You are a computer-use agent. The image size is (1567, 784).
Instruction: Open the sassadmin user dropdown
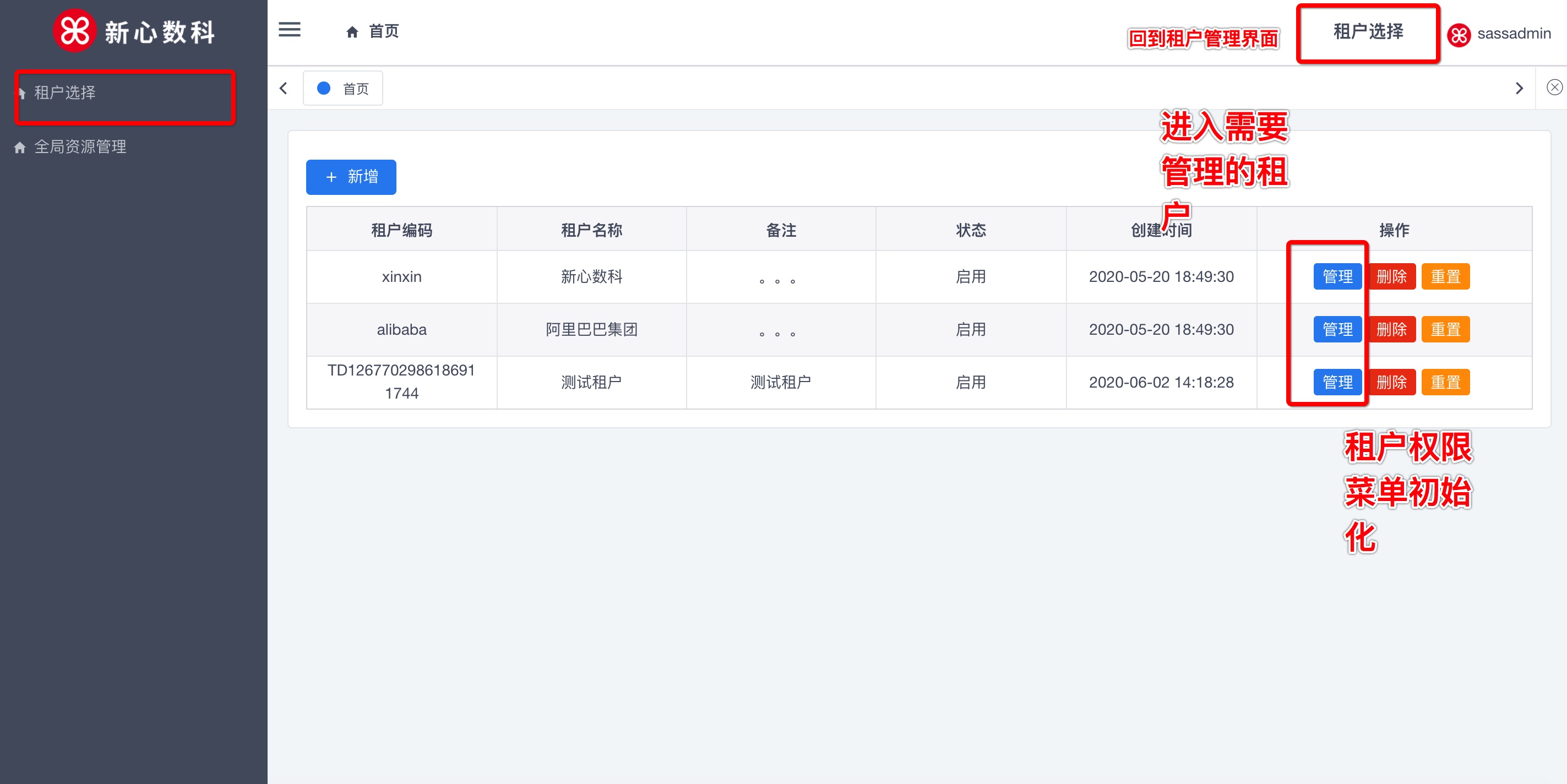1514,34
